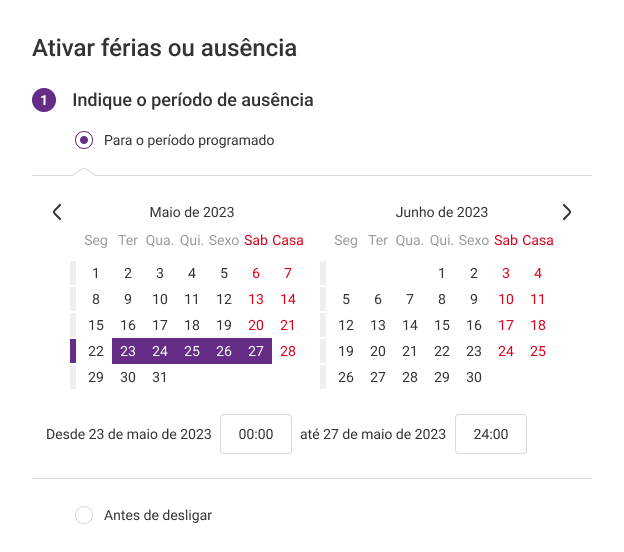The width and height of the screenshot is (624, 552).
Task: Select May 1 in the calendar
Action: click(96, 273)
